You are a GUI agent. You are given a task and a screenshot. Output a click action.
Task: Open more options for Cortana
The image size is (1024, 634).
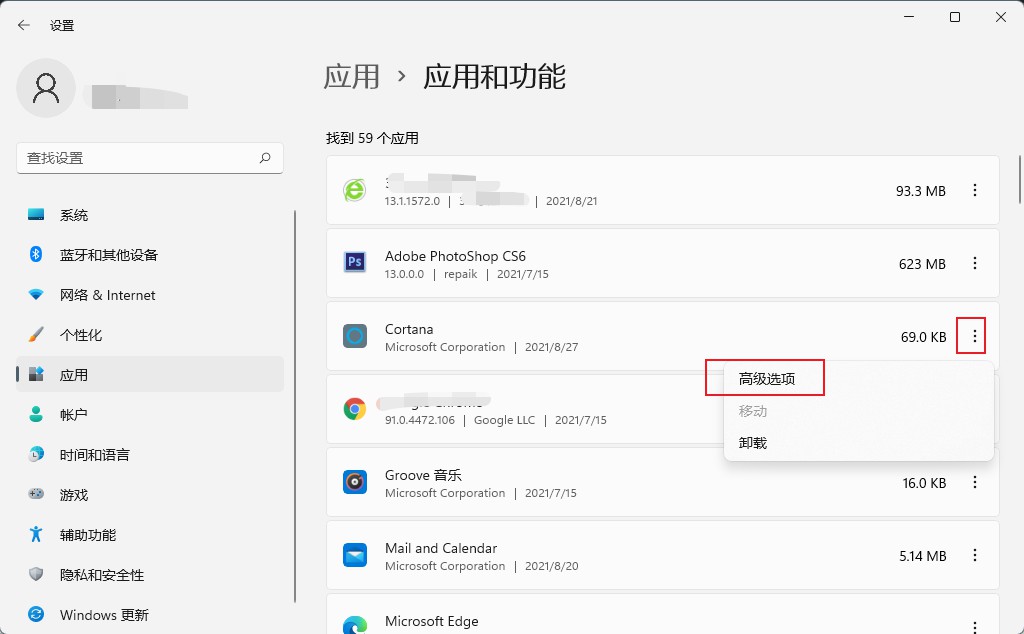974,336
